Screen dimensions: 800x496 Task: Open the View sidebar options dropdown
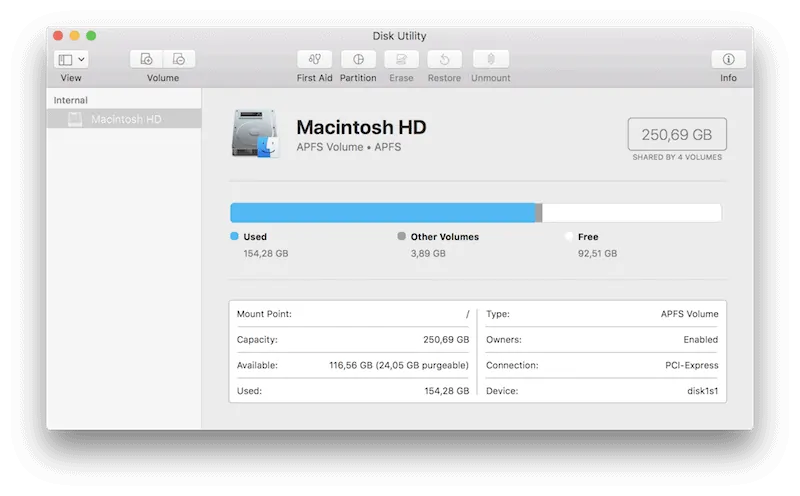(x=71, y=60)
